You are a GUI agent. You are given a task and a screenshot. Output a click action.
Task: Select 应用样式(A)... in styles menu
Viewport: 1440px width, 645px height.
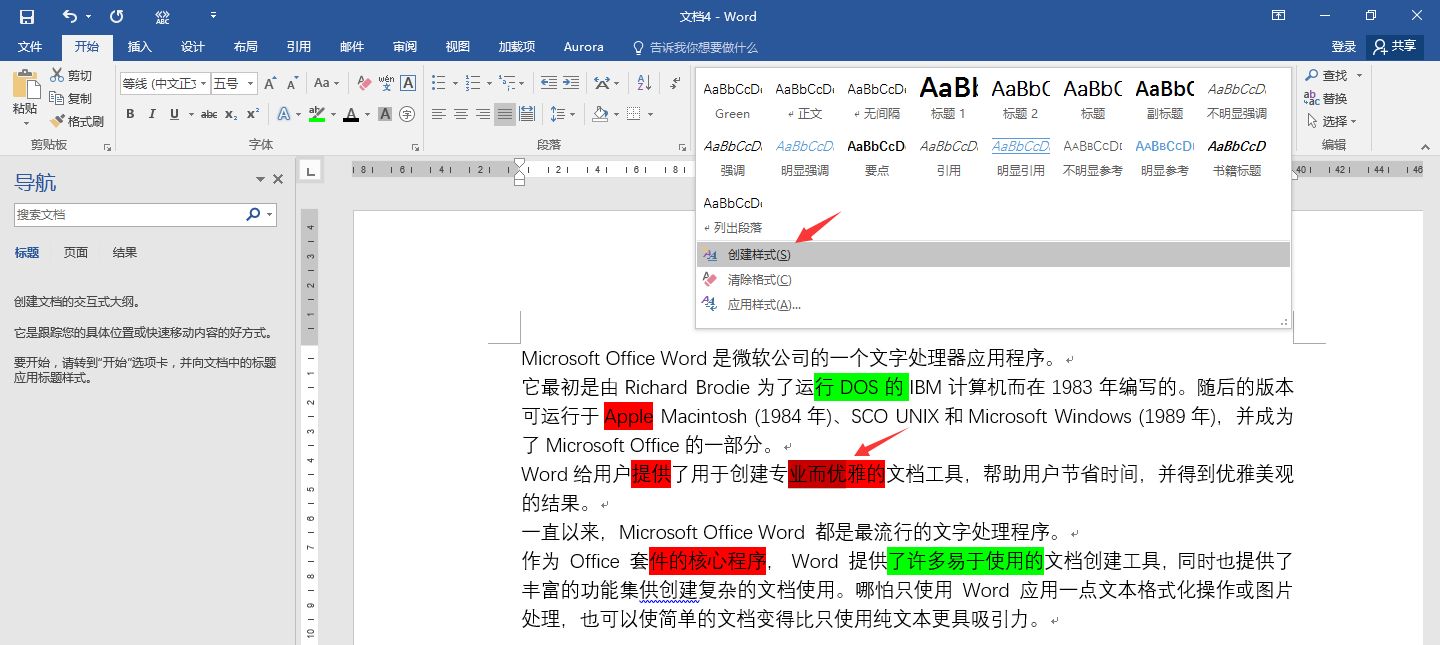[x=993, y=305]
